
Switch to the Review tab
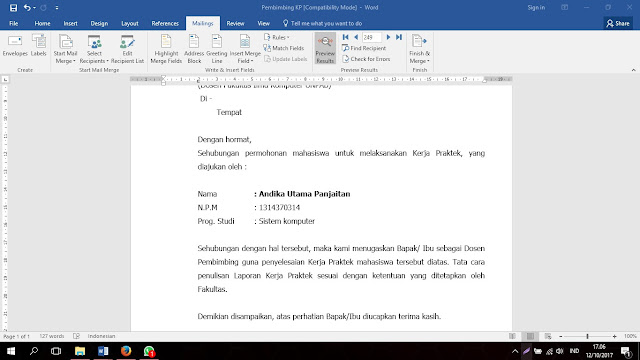236,23
